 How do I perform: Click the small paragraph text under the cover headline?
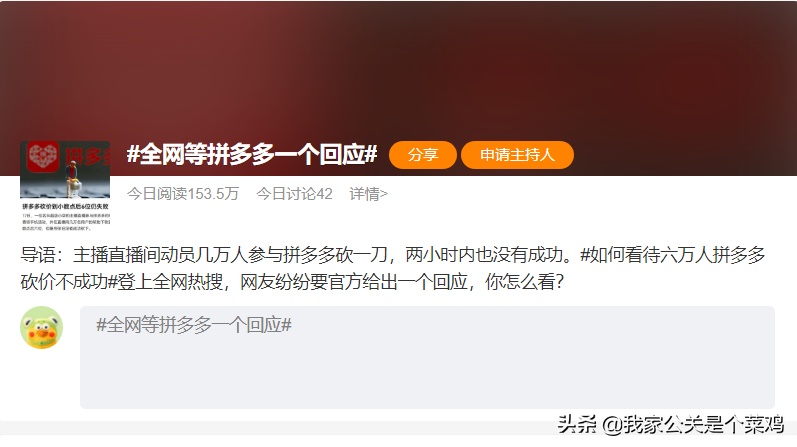[x=66, y=222]
